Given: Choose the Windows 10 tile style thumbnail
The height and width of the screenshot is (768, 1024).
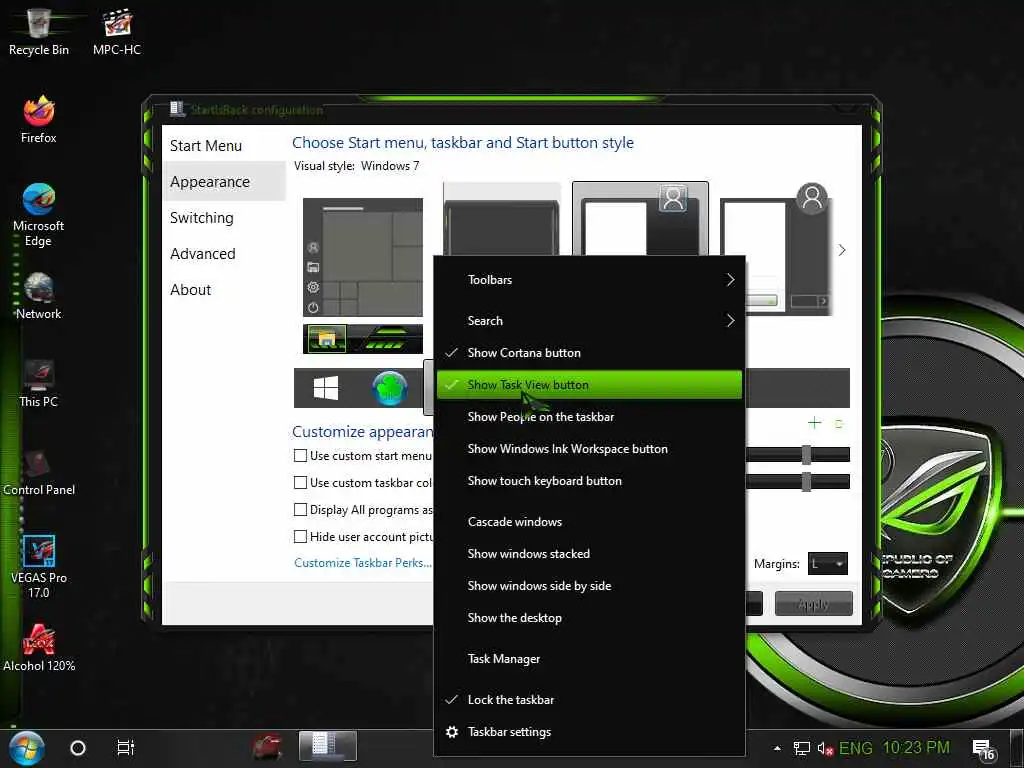Looking at the screenshot, I should [x=363, y=257].
